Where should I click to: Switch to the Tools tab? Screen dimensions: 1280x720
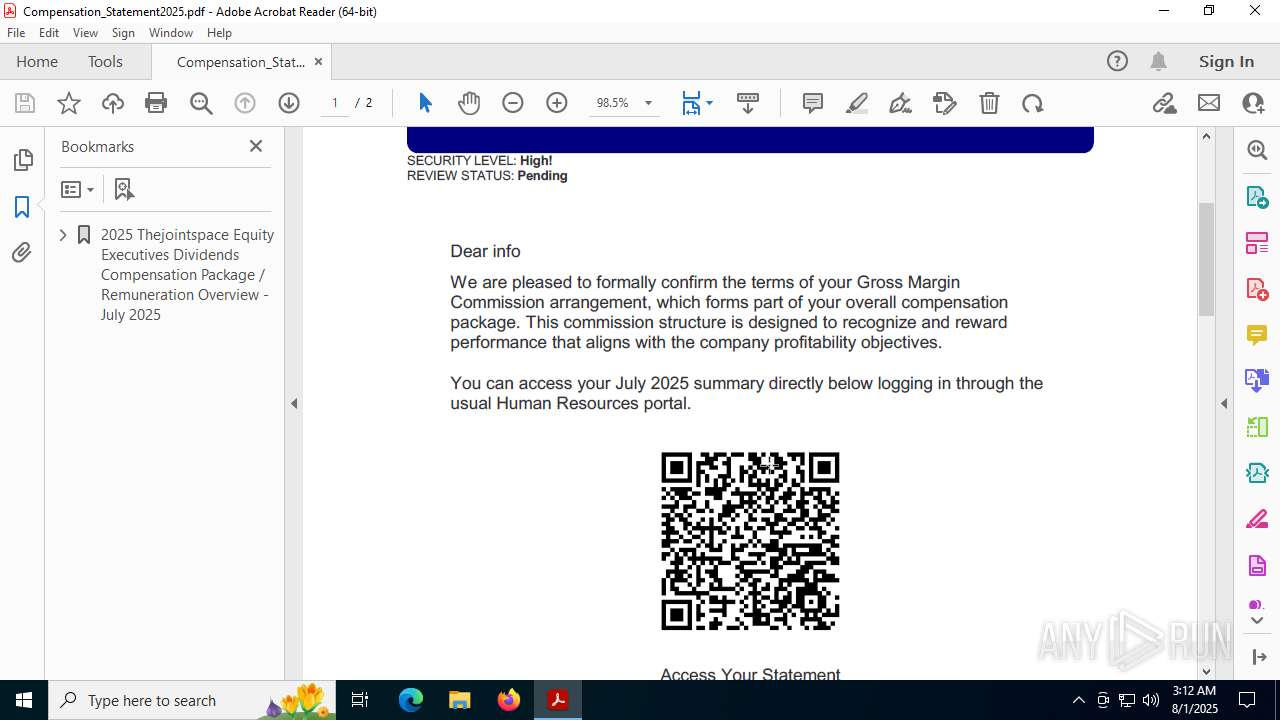point(105,61)
